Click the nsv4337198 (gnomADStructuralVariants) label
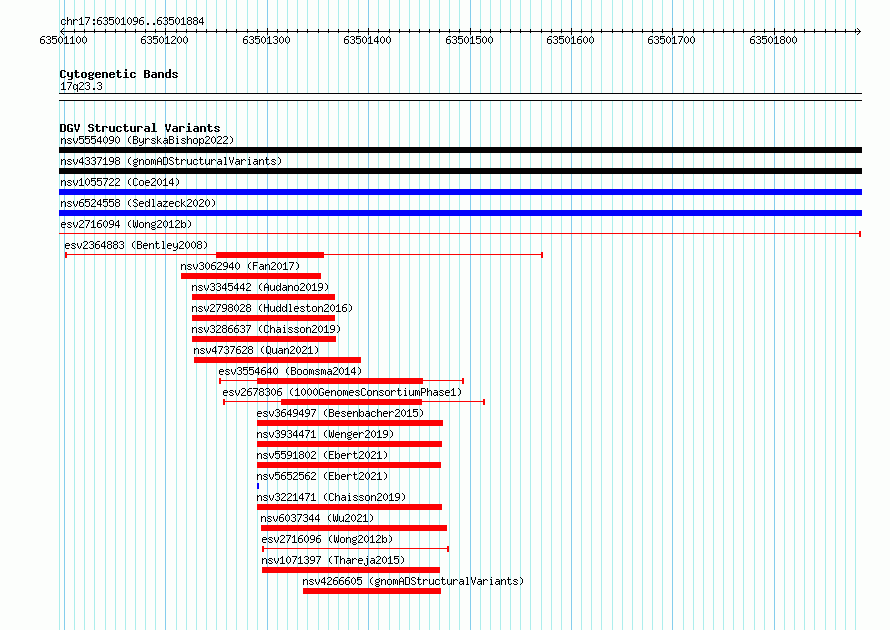Viewport: 890px width, 630px height. click(171, 161)
